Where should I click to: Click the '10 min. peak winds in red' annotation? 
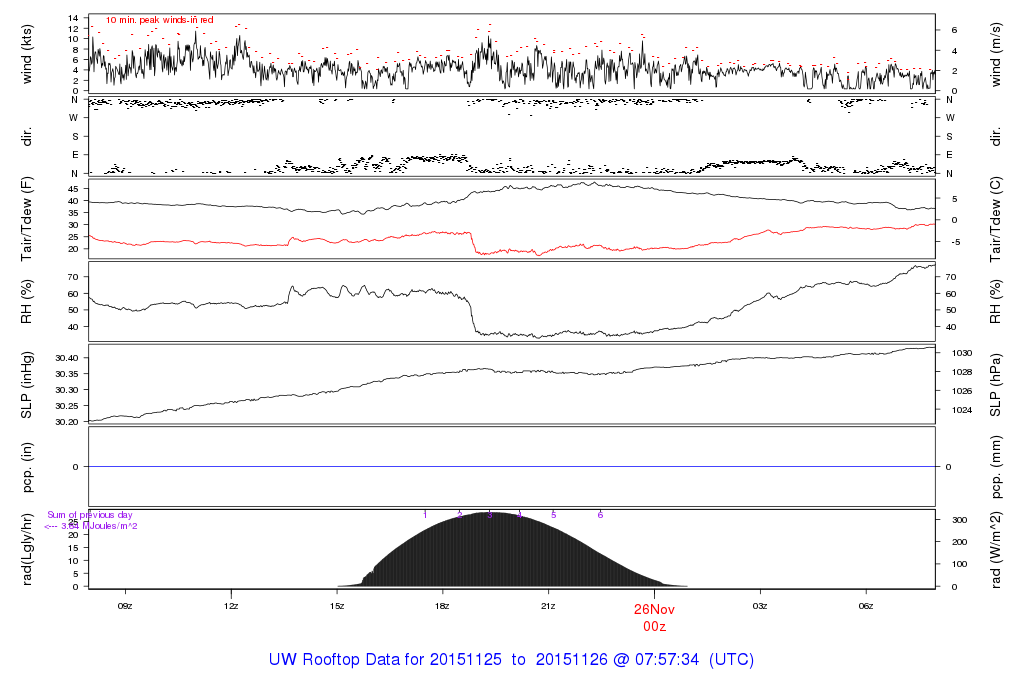pyautogui.click(x=159, y=20)
